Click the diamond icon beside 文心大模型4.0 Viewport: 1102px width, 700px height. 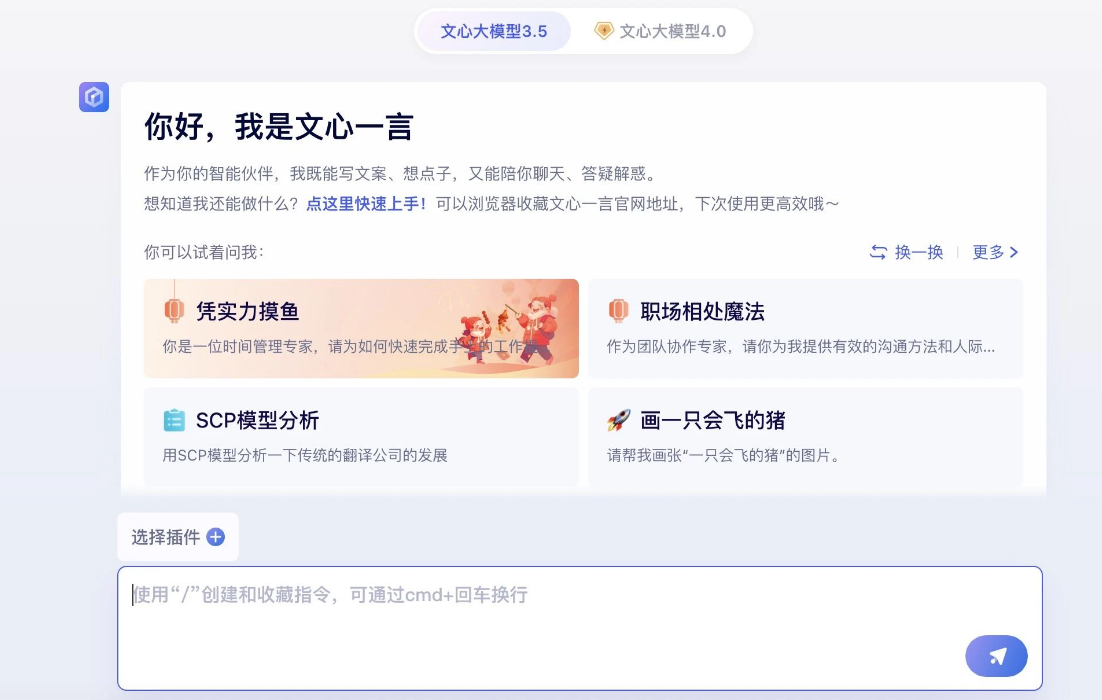(x=603, y=31)
